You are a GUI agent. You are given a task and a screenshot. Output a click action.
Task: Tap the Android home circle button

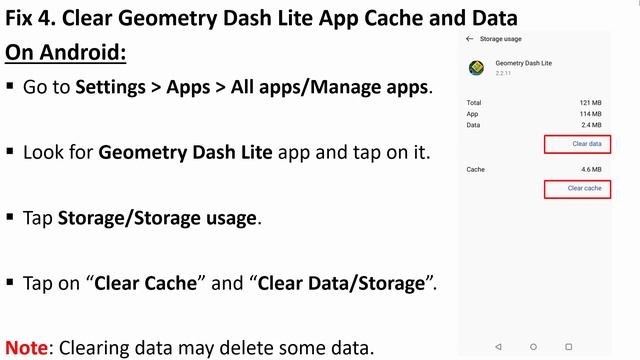(x=533, y=347)
